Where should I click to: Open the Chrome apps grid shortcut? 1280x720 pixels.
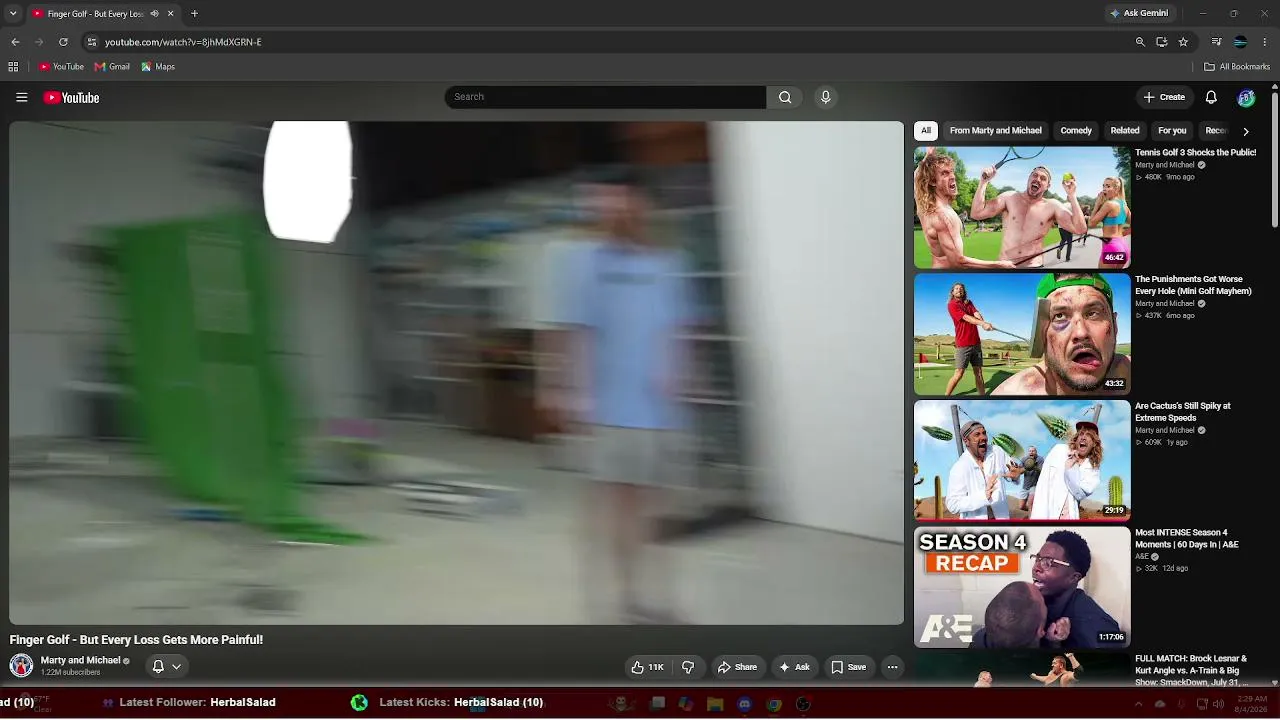[x=13, y=67]
